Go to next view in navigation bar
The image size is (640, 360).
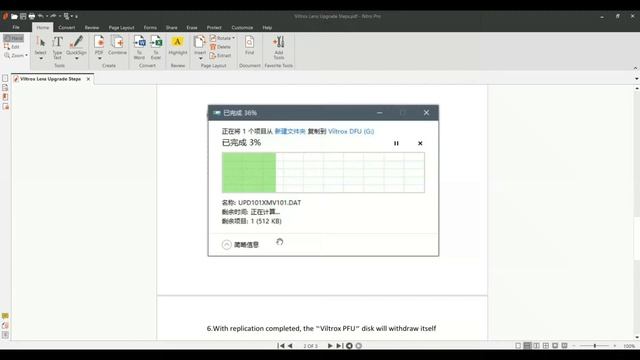[x=359, y=346]
